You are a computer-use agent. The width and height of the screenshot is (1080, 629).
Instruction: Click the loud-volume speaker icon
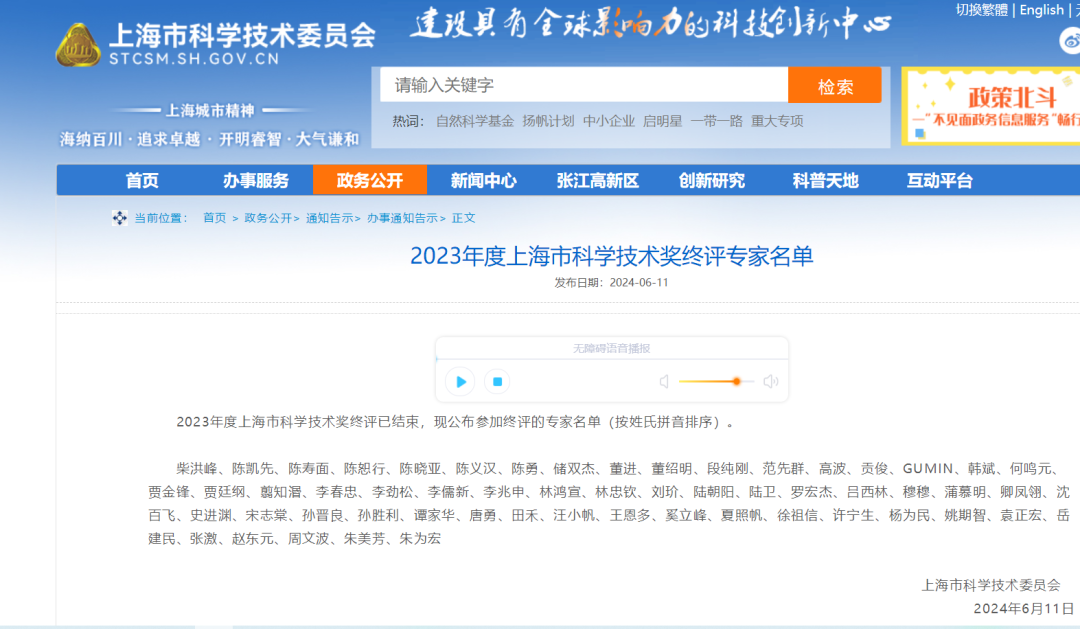tap(770, 381)
